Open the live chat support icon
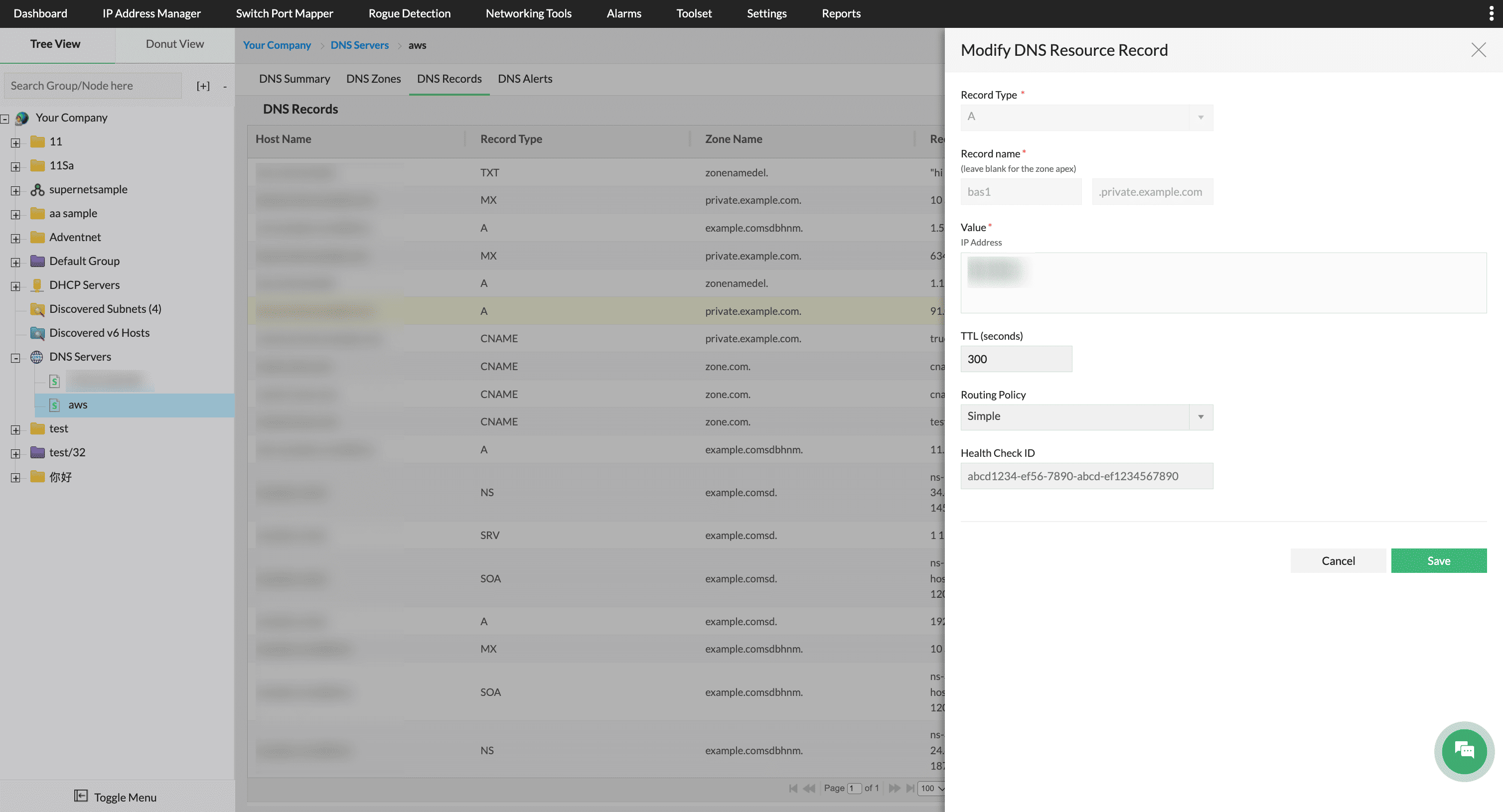Viewport: 1503px width, 812px height. (x=1464, y=751)
